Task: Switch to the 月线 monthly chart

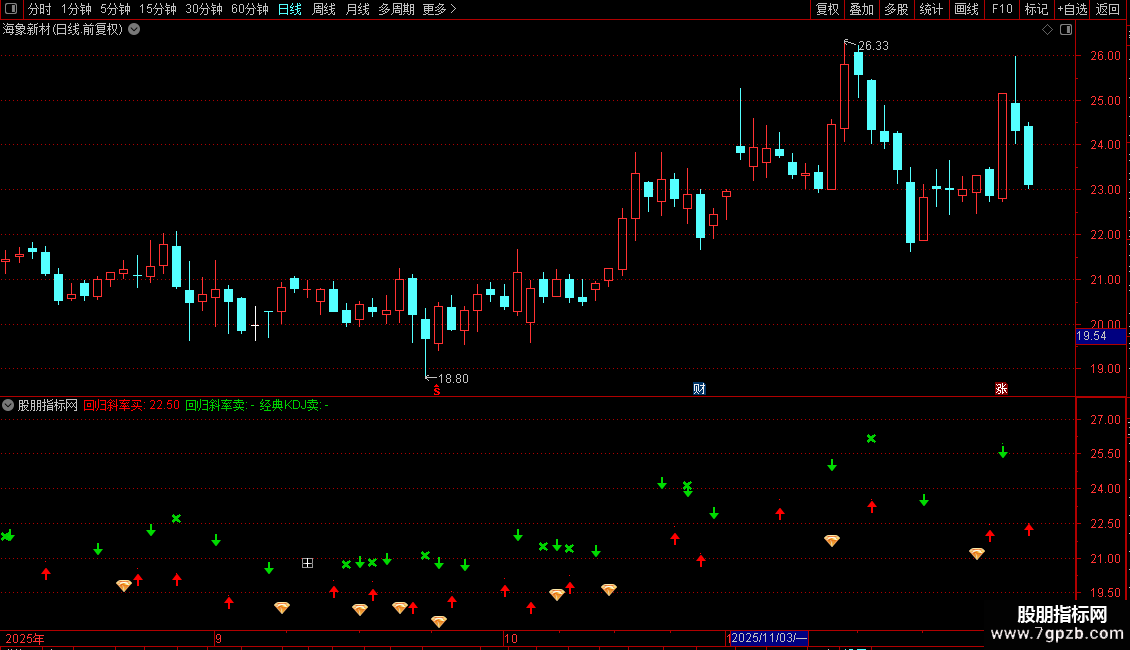Action: click(357, 9)
